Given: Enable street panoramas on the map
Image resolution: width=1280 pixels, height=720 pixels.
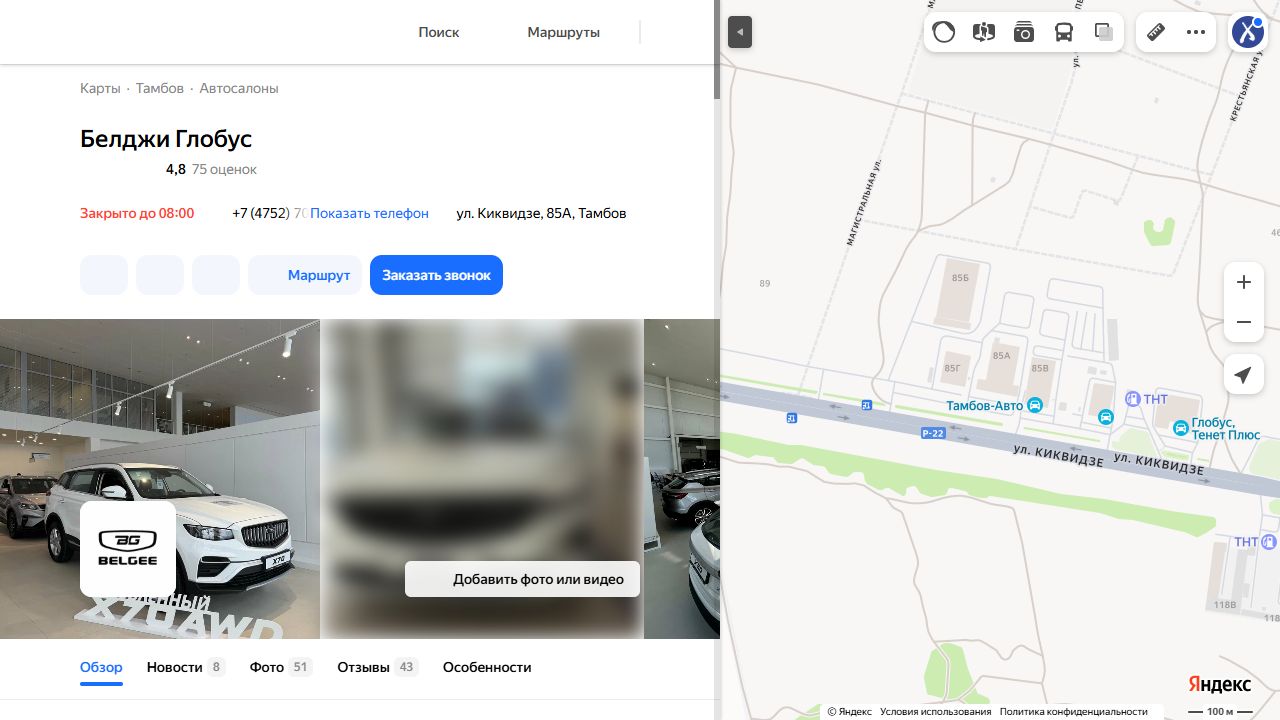Looking at the screenshot, I should click(x=984, y=32).
